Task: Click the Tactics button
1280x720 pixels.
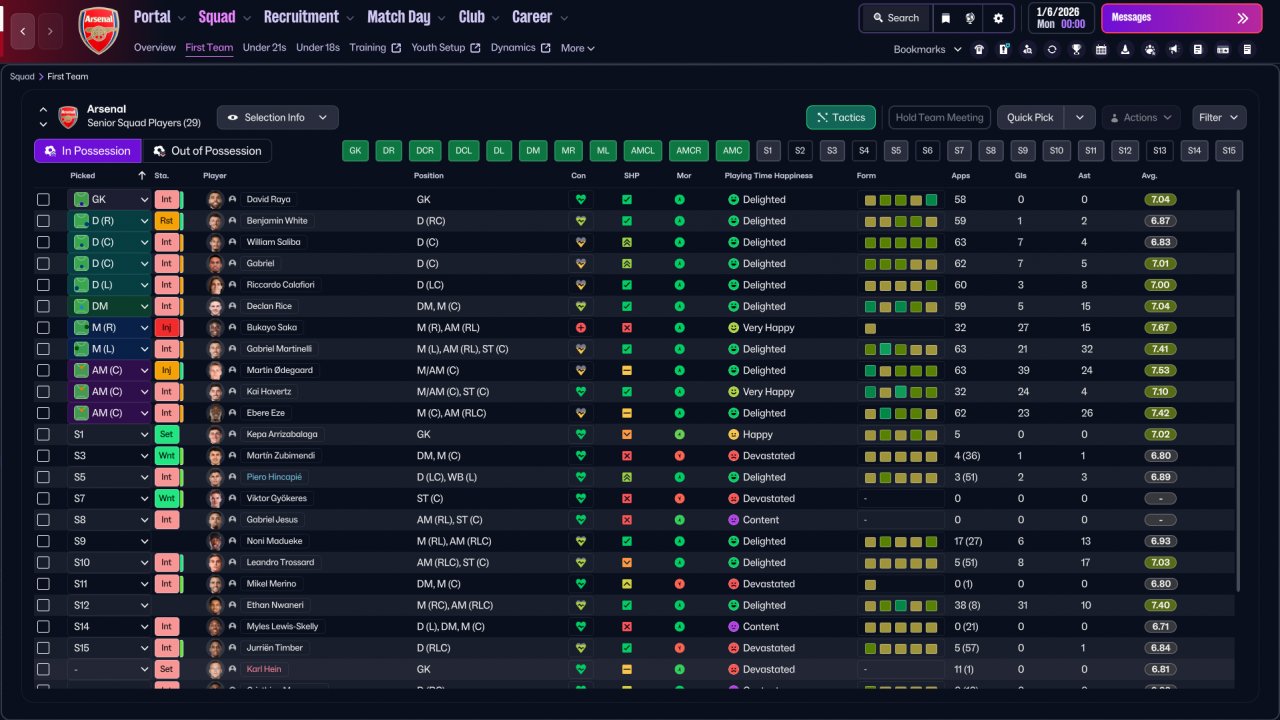Action: point(841,118)
